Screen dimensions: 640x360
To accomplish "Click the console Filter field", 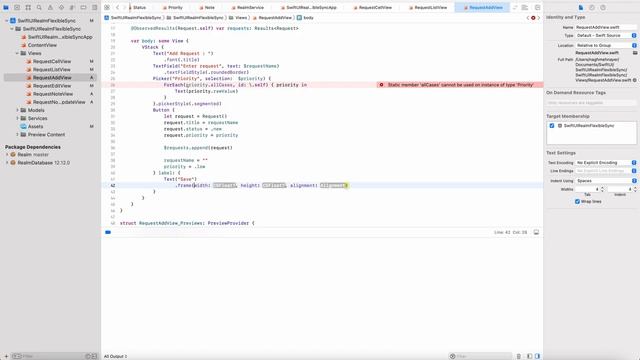I will point(480,356).
